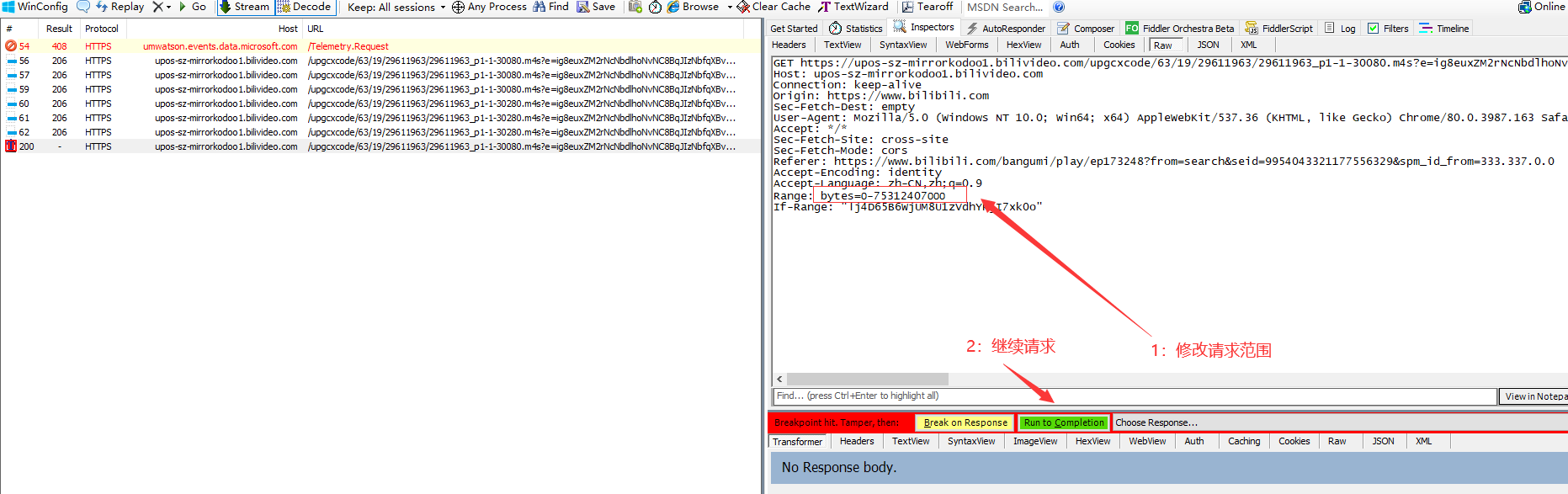Open WinConfig from the toolbar

tap(35, 7)
